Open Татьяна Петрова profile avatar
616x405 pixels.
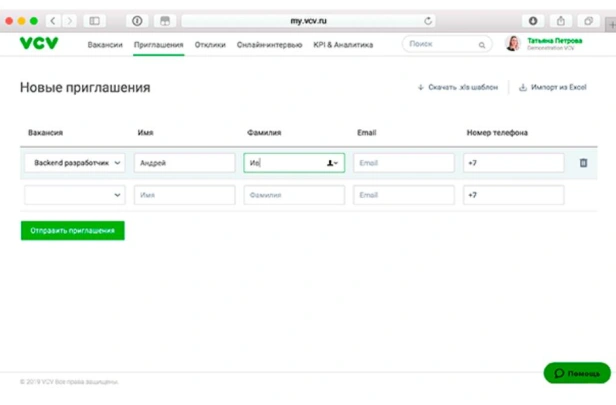pos(513,43)
